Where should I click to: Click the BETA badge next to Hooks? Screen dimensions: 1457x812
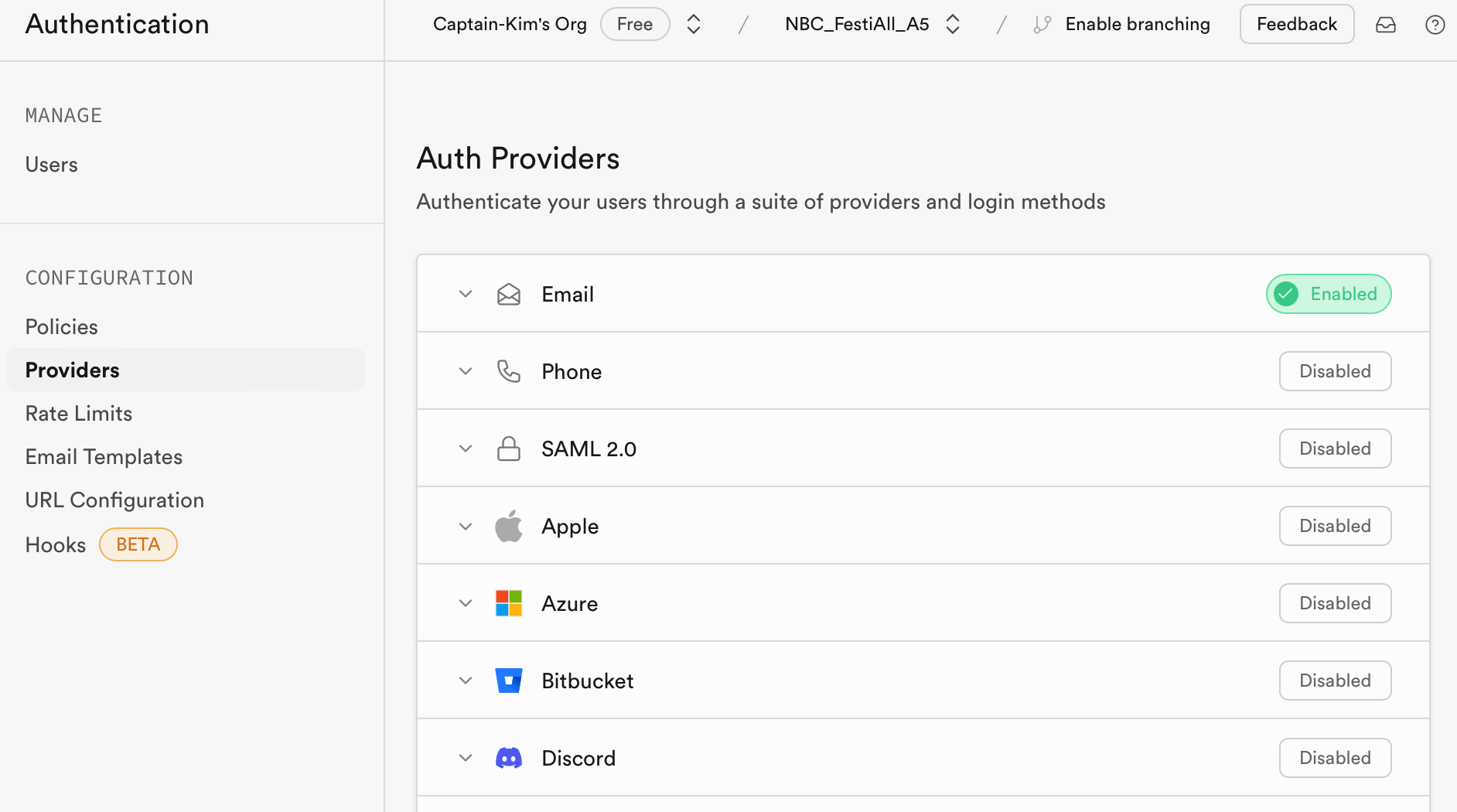coord(138,544)
